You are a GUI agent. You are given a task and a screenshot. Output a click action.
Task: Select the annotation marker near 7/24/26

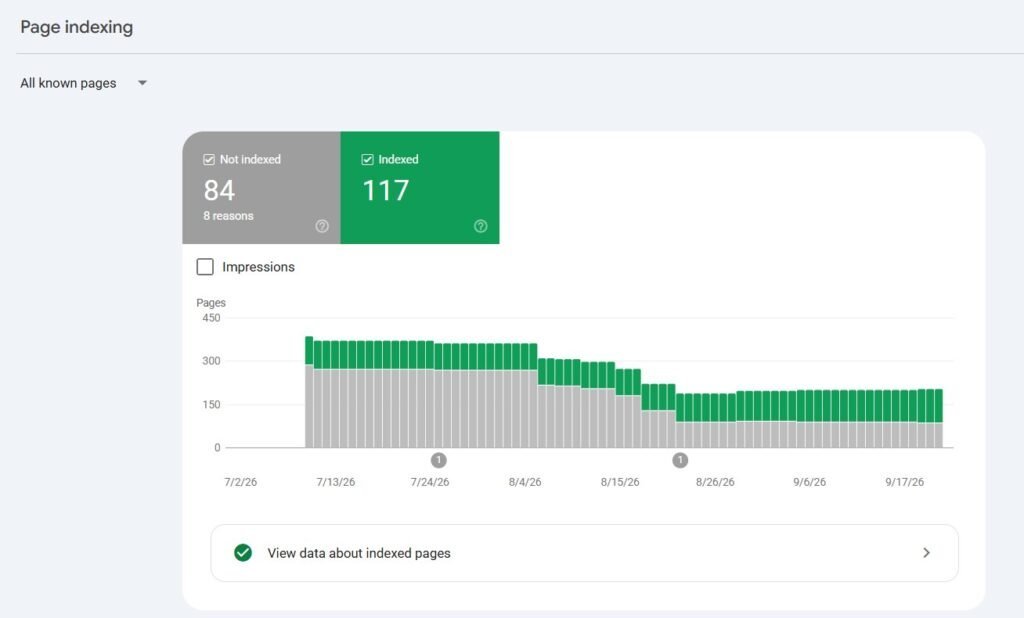(x=439, y=460)
